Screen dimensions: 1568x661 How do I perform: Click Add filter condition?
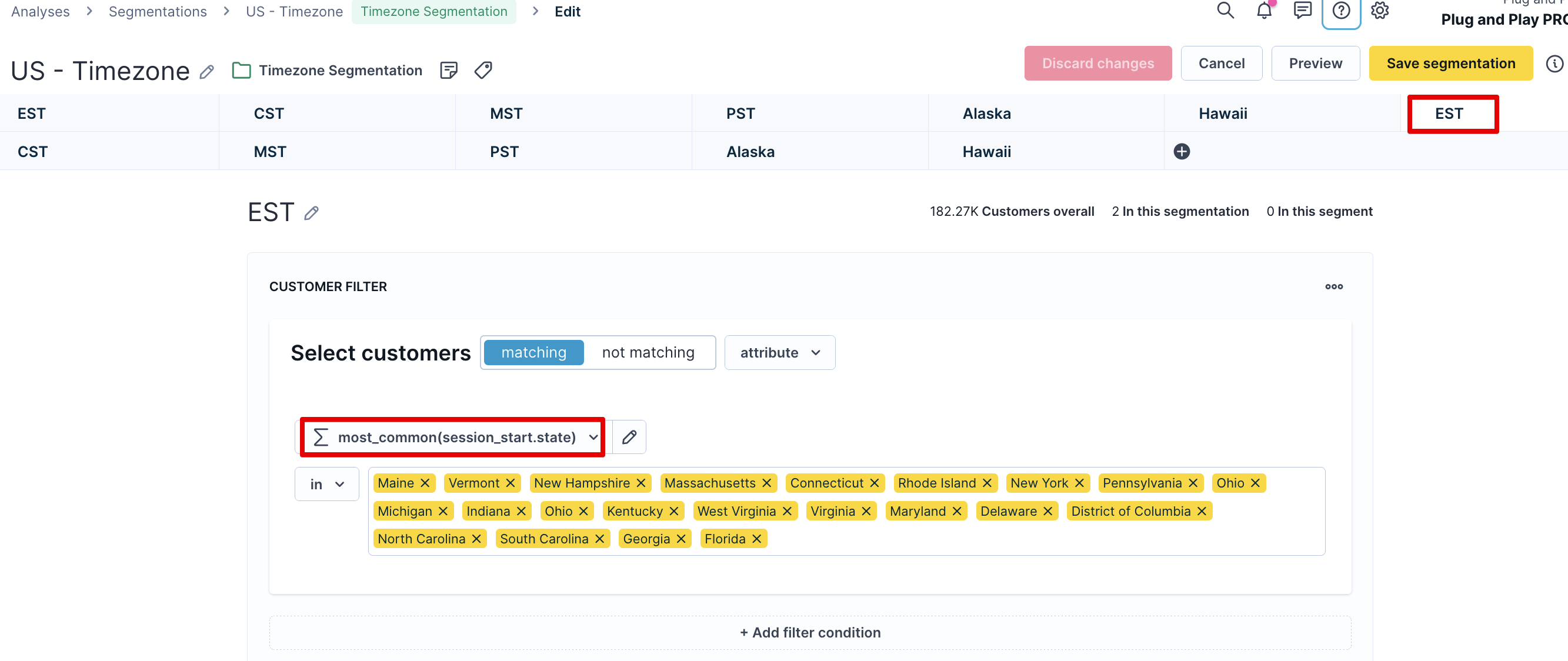809,632
